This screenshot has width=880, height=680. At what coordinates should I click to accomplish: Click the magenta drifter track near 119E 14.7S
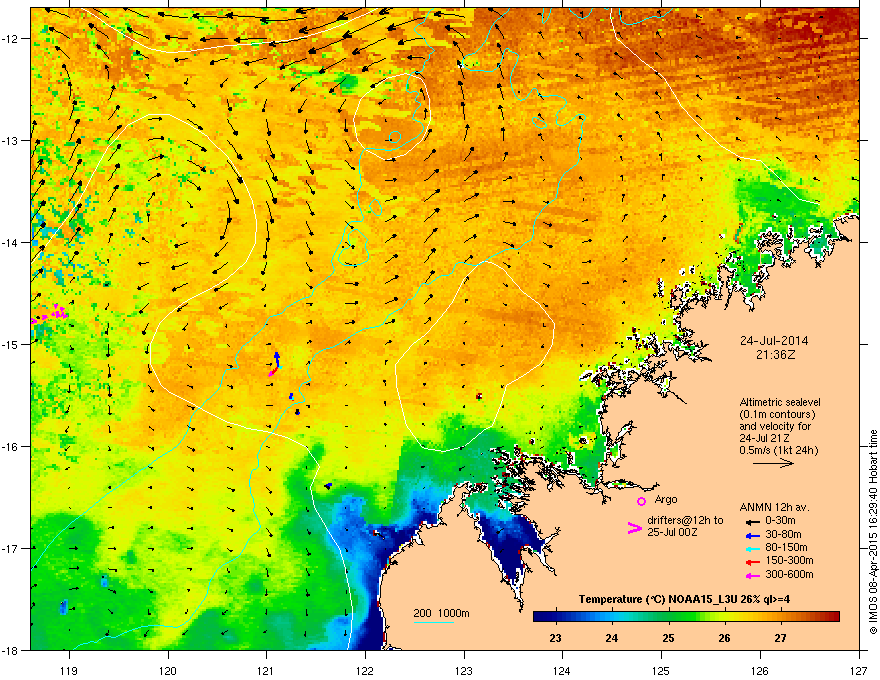point(51,313)
